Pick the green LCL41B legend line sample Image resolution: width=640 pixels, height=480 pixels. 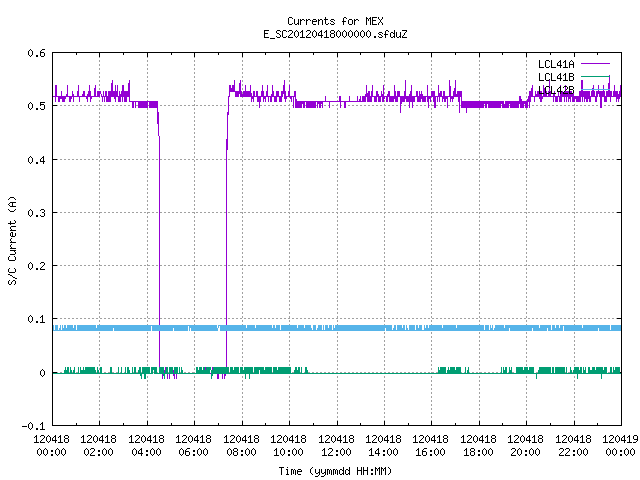tap(595, 77)
